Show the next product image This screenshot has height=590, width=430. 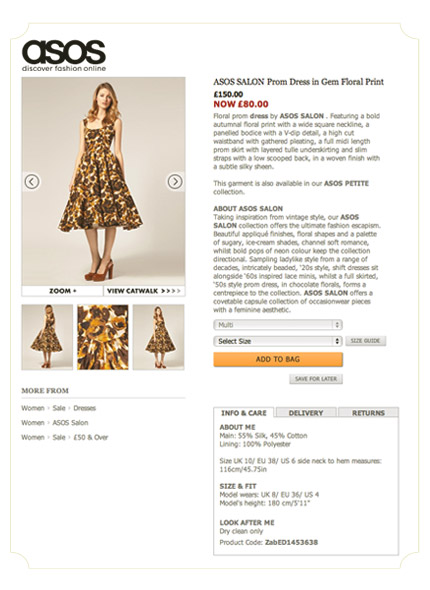pos(175,182)
